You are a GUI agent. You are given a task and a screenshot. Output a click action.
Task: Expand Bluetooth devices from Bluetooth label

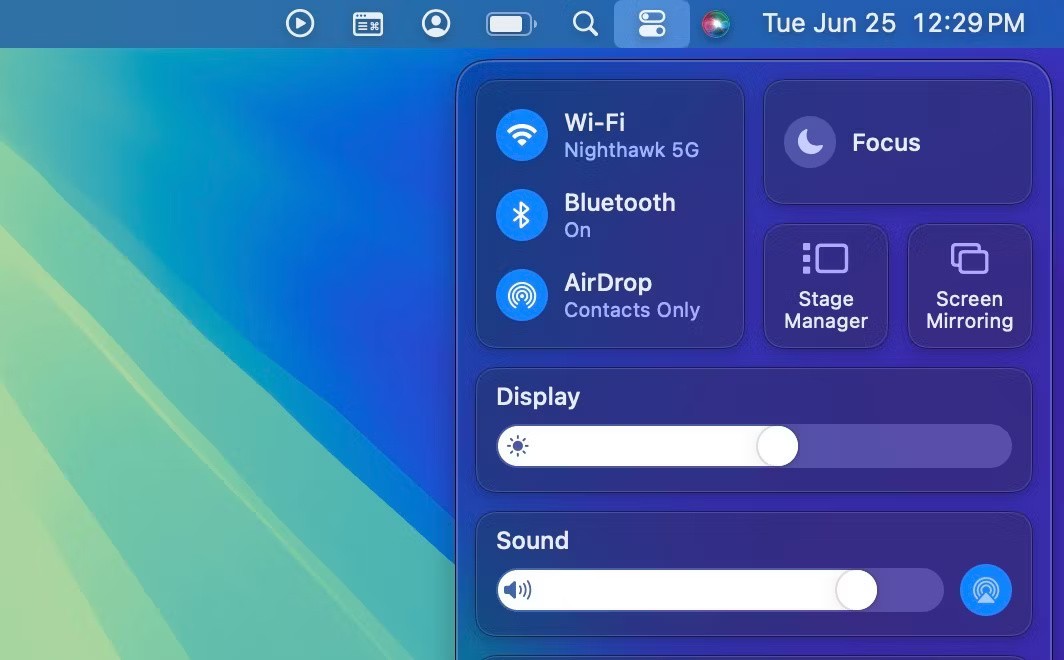pos(619,203)
